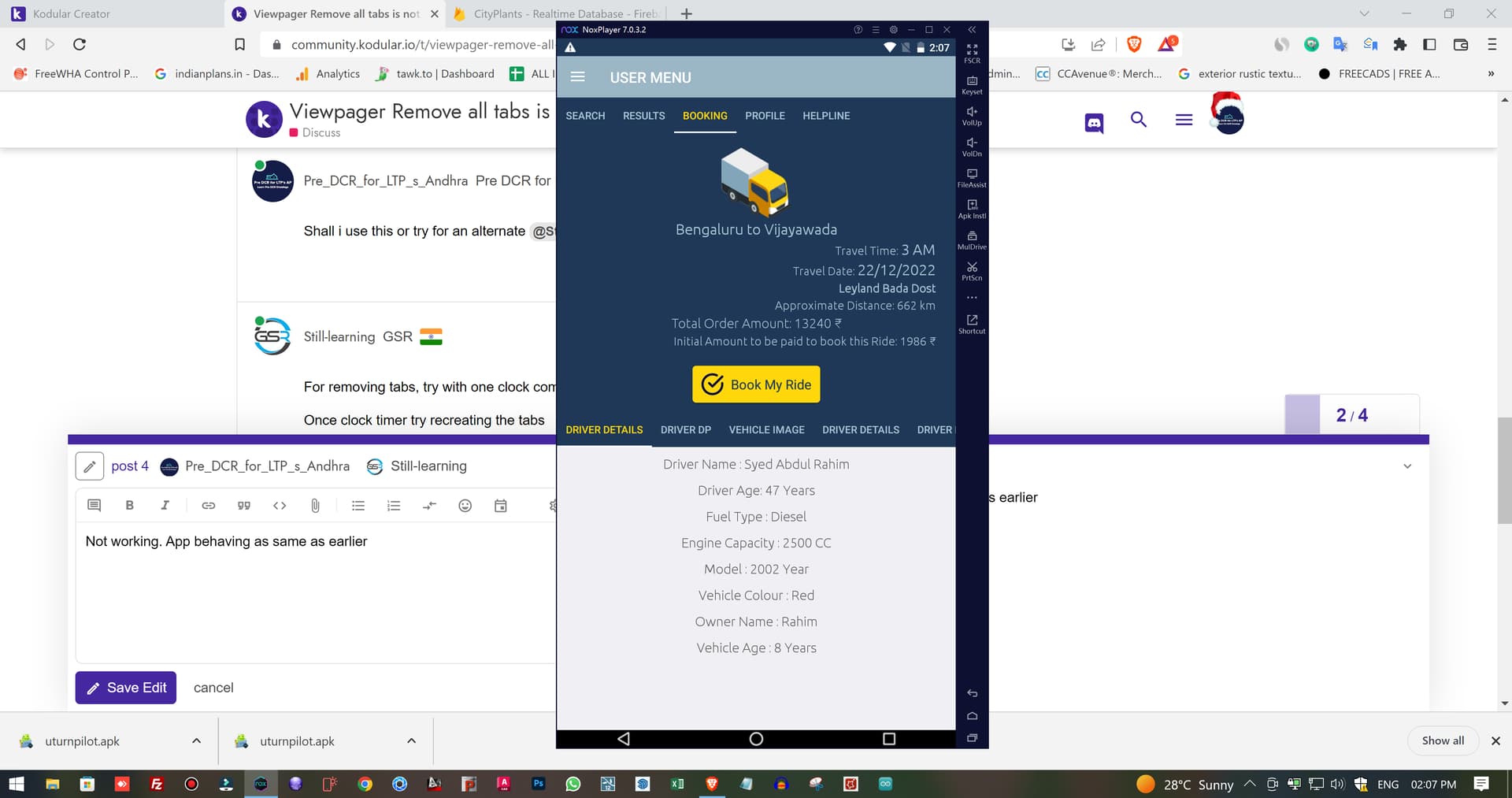Collapse the NoxPlayer sidebar with double-arrow

tap(971, 29)
